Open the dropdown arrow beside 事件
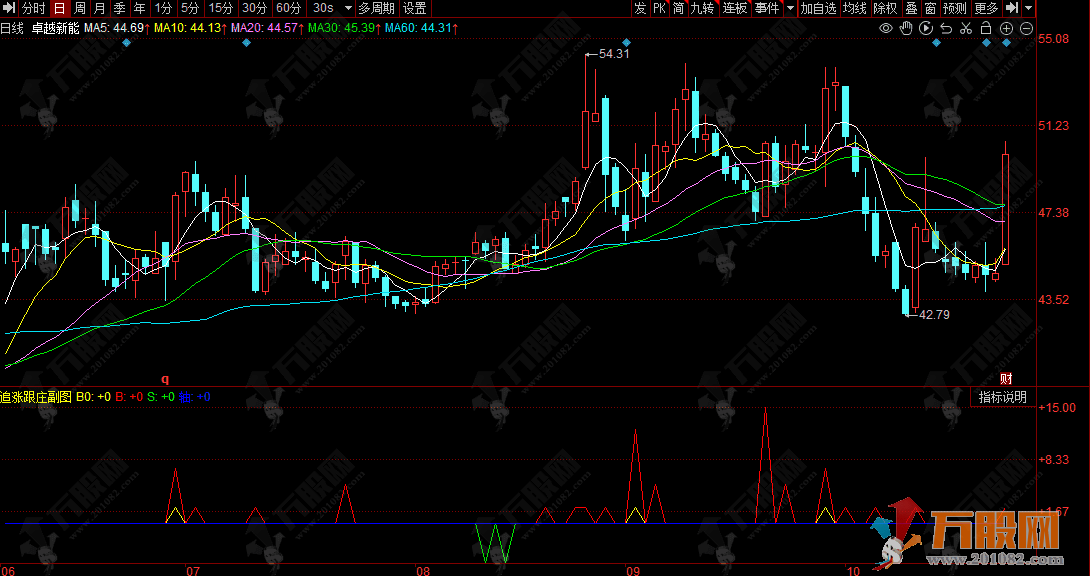 point(790,8)
